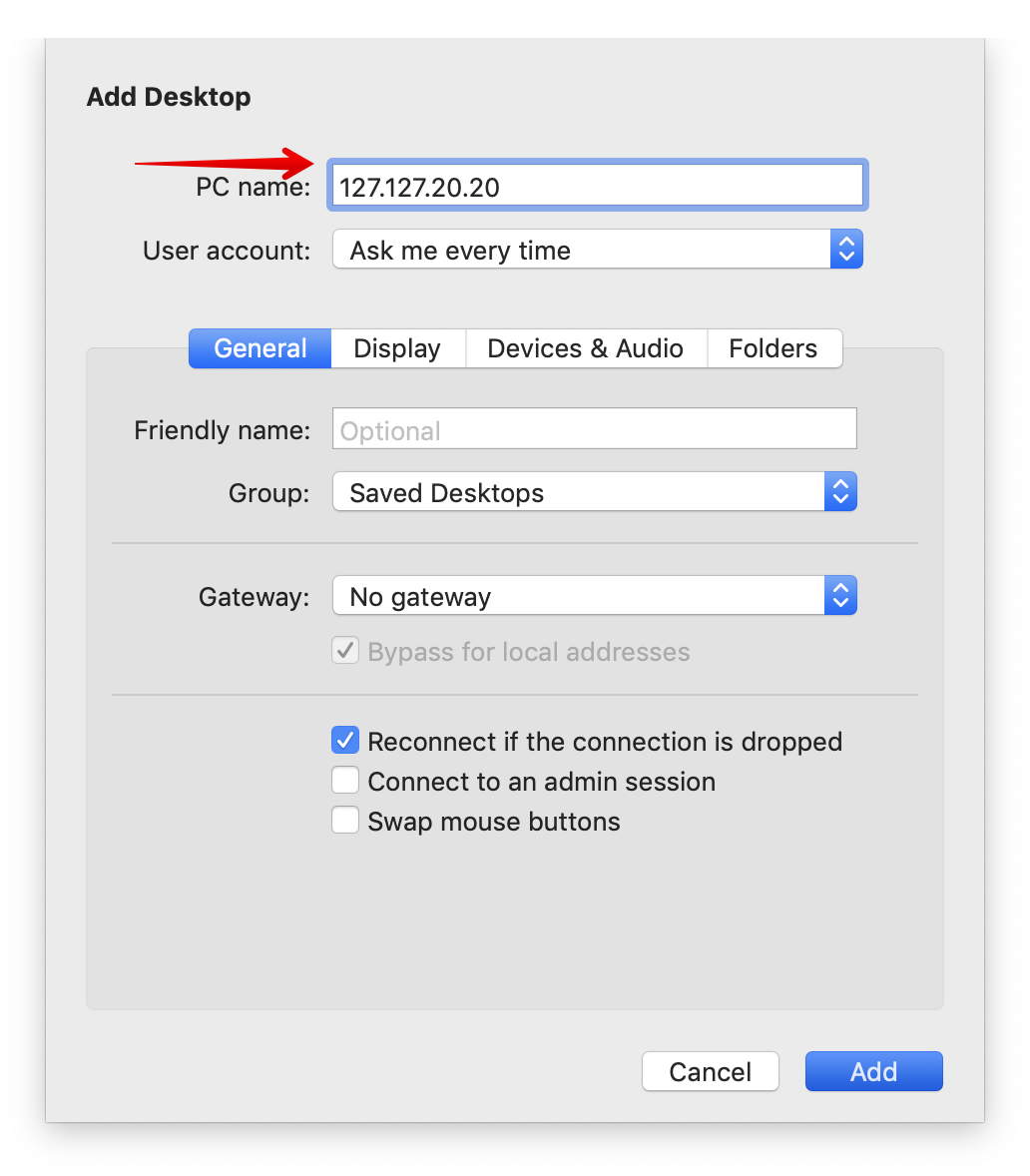Viewport: 1030px width, 1176px height.
Task: Enable Swap mouse buttons
Action: [344, 820]
